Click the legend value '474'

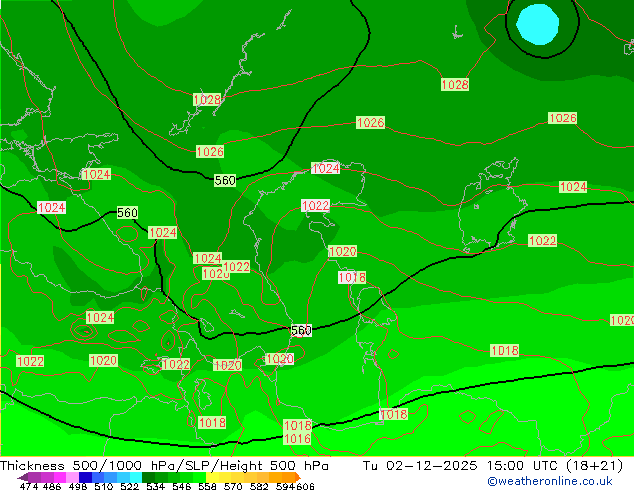(29, 486)
